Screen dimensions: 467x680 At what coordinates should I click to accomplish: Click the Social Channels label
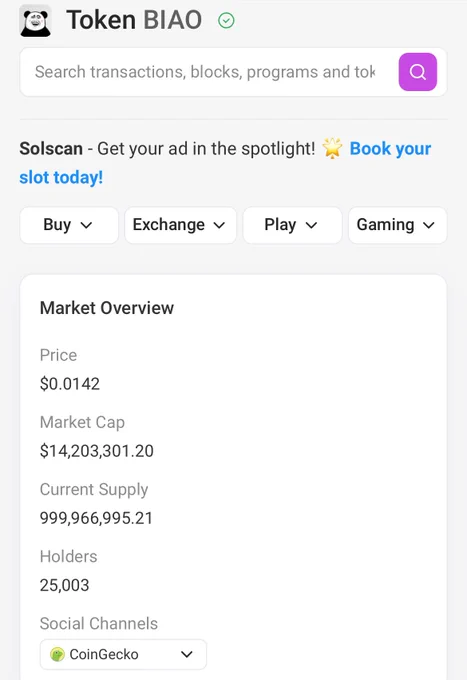coord(99,623)
